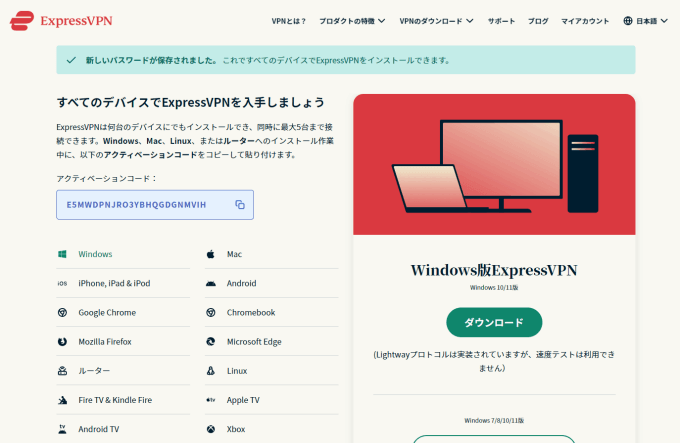Expand the VPNのダウンロード menu

click(436, 21)
